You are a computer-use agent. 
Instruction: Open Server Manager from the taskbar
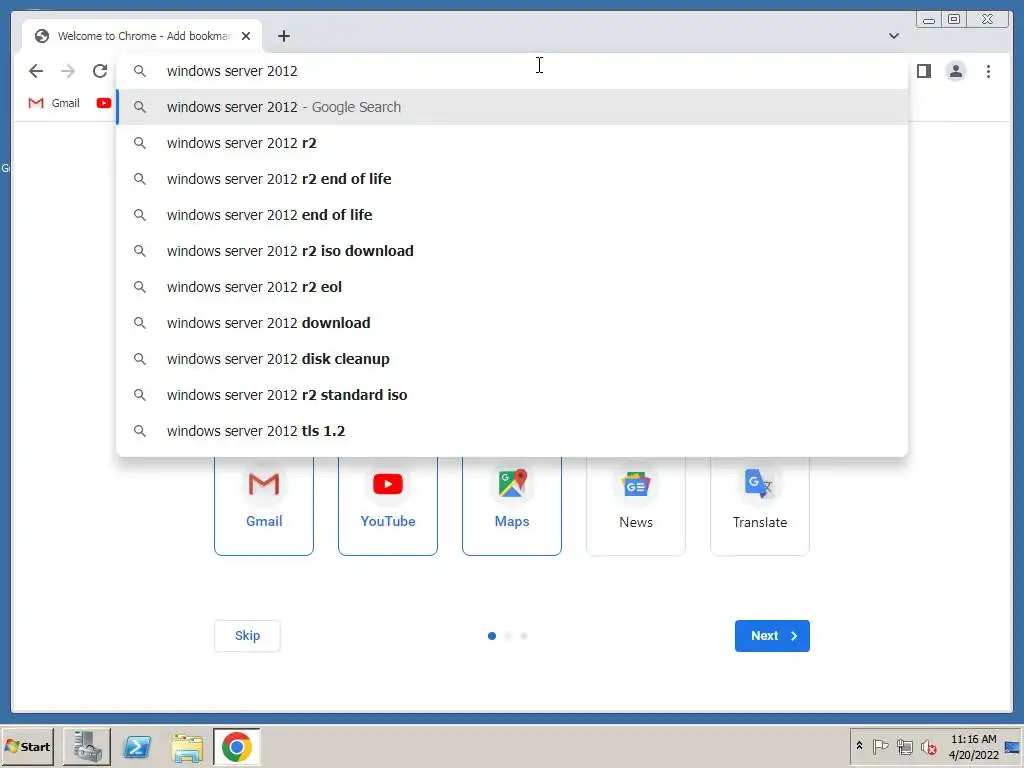[x=87, y=746]
